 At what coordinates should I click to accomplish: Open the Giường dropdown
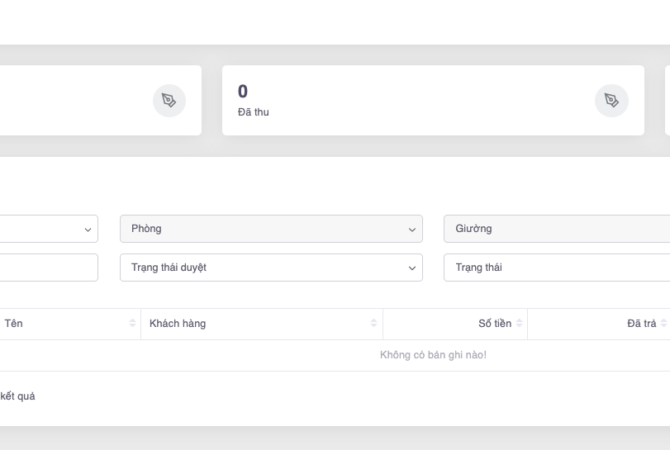pyautogui.click(x=556, y=229)
